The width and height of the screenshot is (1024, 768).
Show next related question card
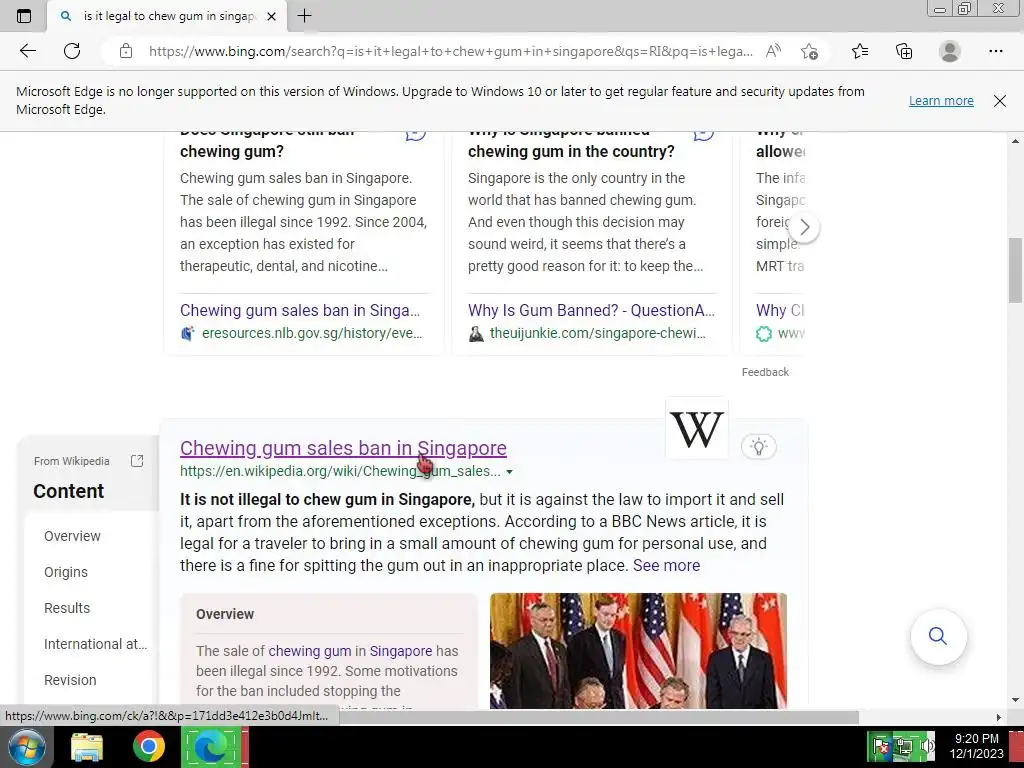[805, 227]
